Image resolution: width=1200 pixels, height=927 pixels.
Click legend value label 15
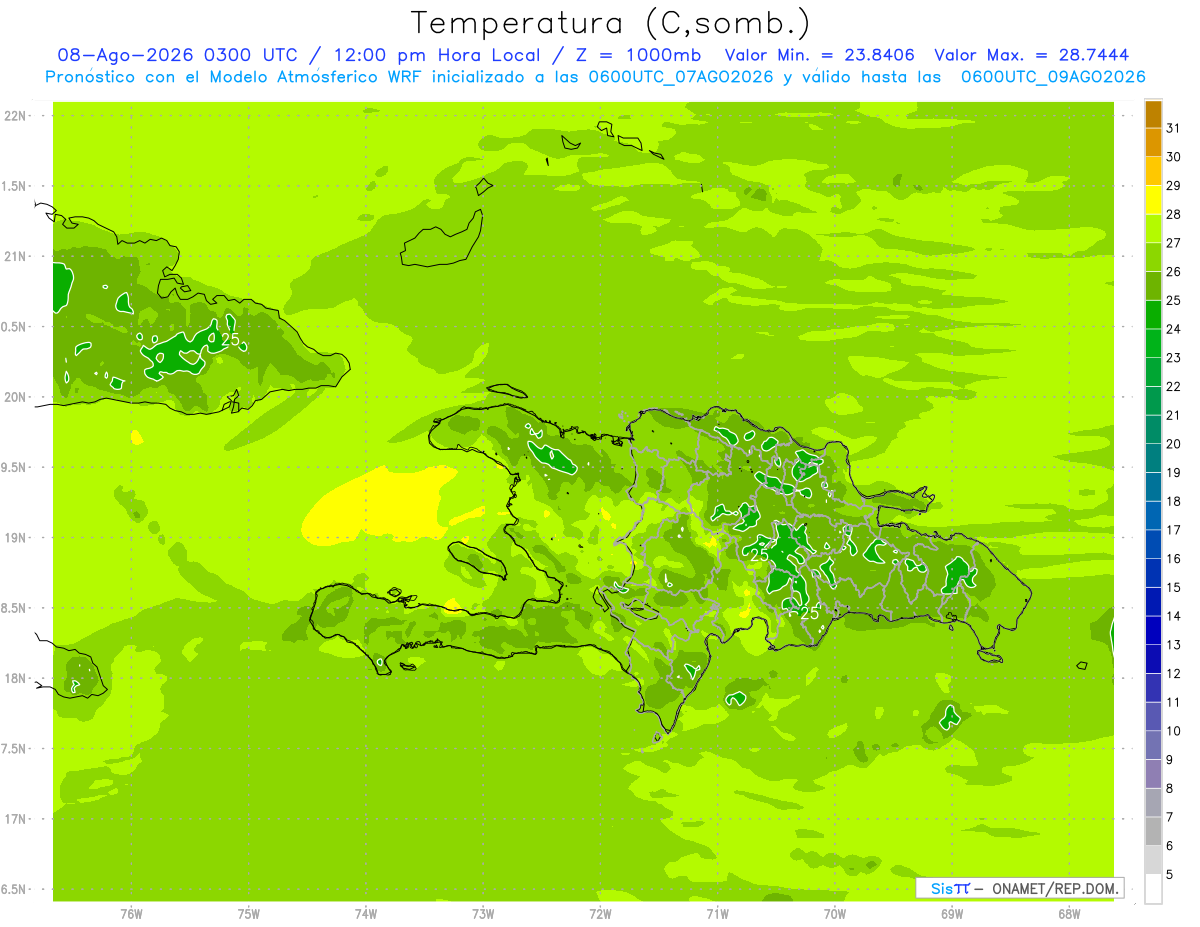[1173, 587]
